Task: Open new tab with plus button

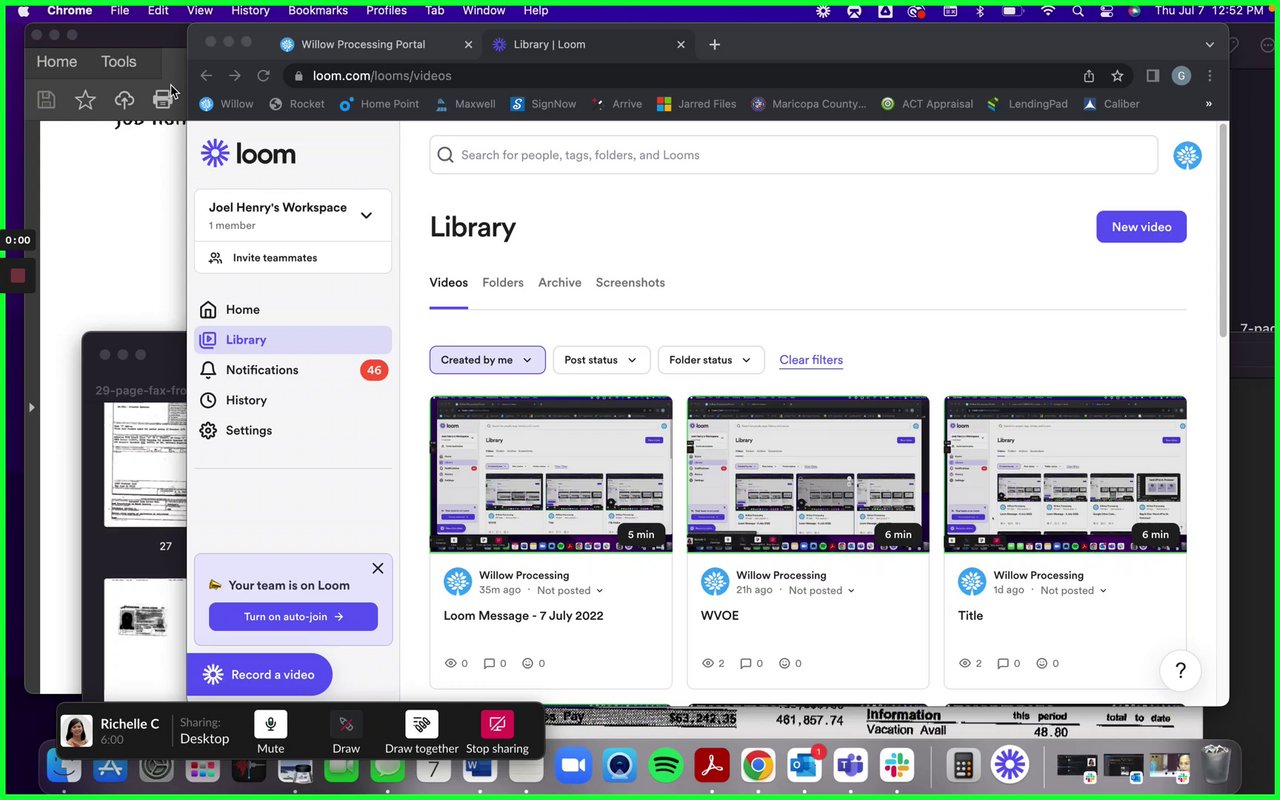Action: [714, 44]
